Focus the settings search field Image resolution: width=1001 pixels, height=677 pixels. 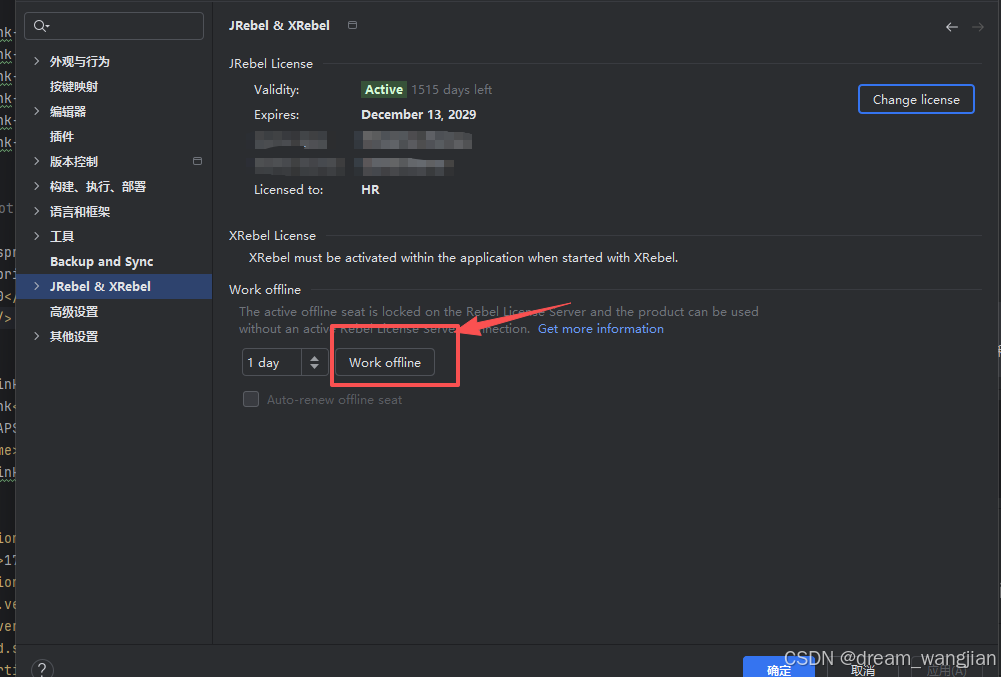(x=114, y=26)
